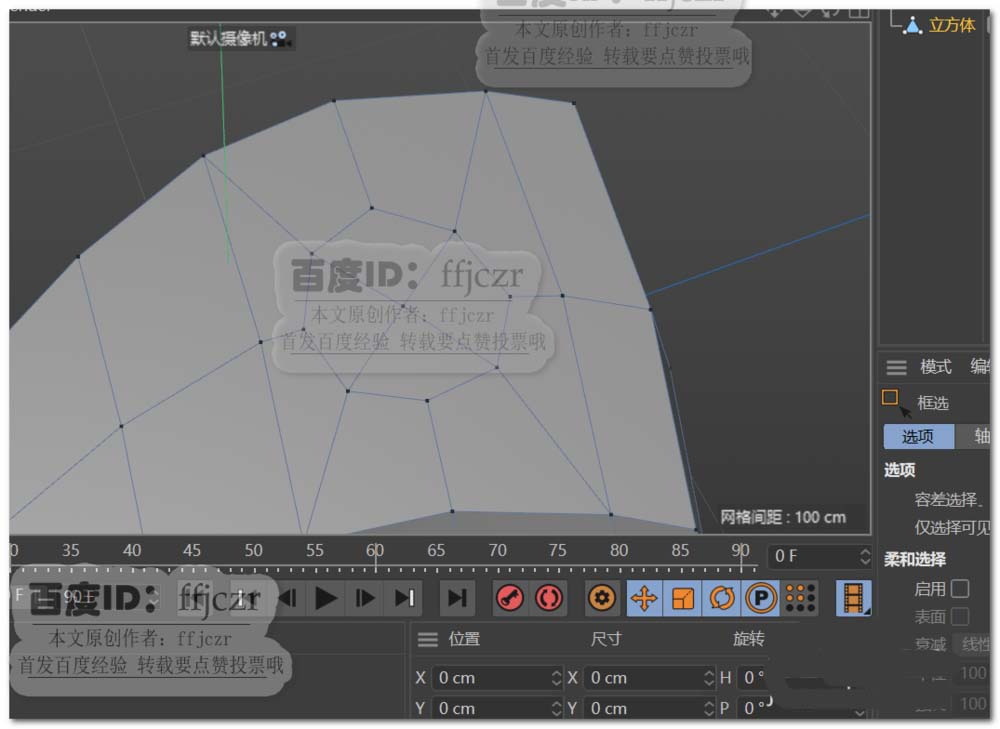The width and height of the screenshot is (1000, 729).
Task: Click the camera icon next to 默认摄像机
Action: tap(279, 40)
